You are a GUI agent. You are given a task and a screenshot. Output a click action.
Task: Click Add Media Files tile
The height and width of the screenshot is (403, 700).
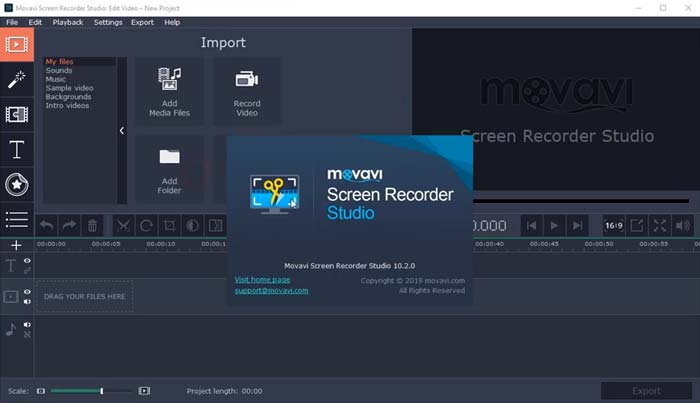[169, 91]
